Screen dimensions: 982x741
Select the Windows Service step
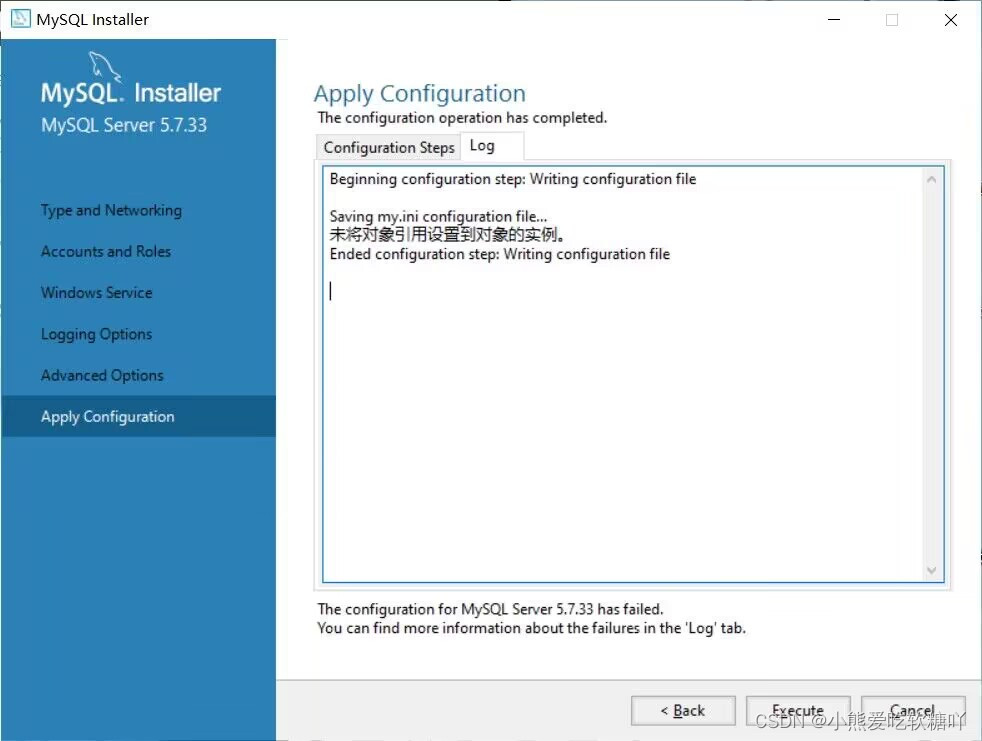(96, 293)
